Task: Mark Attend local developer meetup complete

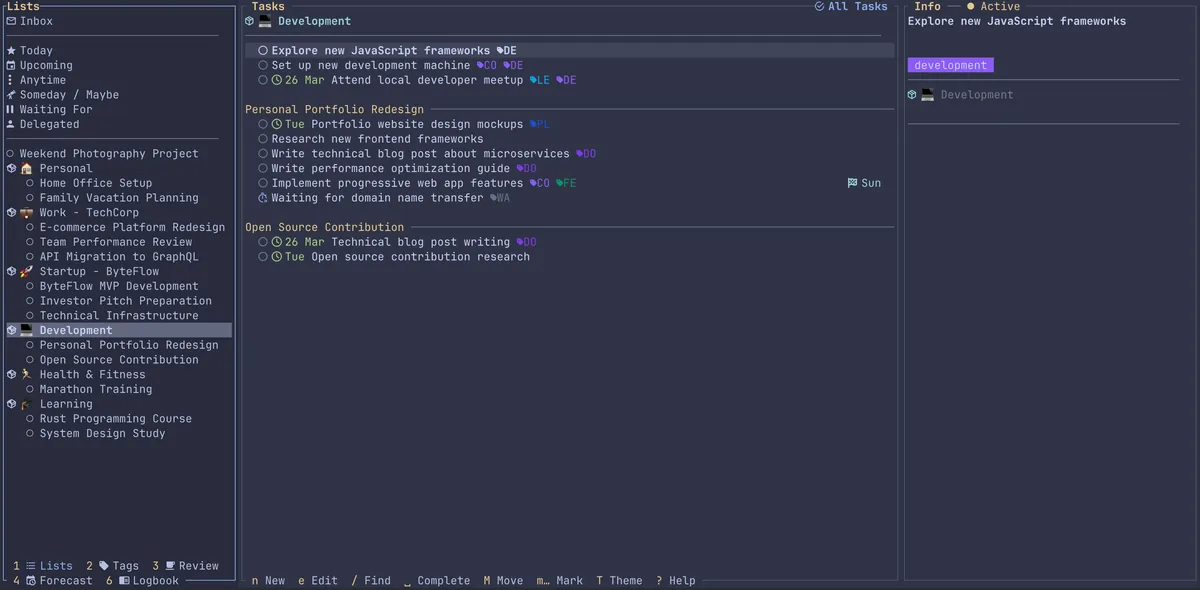Action: click(263, 80)
